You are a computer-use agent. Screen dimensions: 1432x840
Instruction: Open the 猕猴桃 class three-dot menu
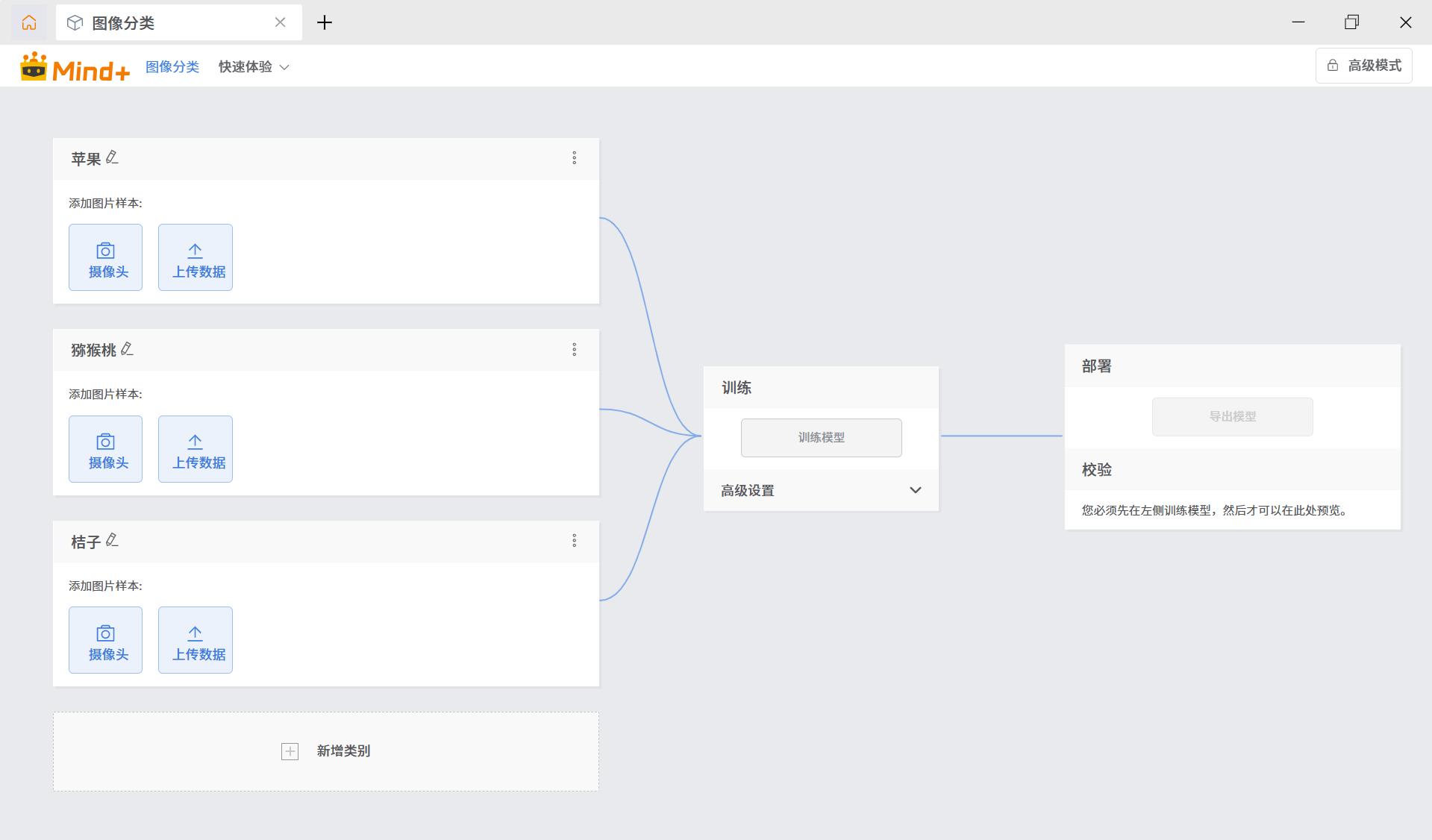point(574,350)
